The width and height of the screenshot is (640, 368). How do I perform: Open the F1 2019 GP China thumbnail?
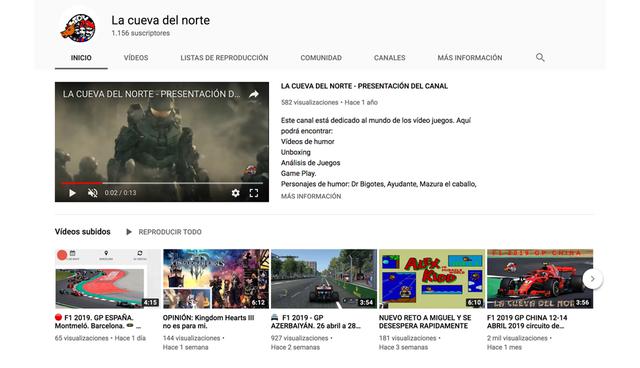540,279
